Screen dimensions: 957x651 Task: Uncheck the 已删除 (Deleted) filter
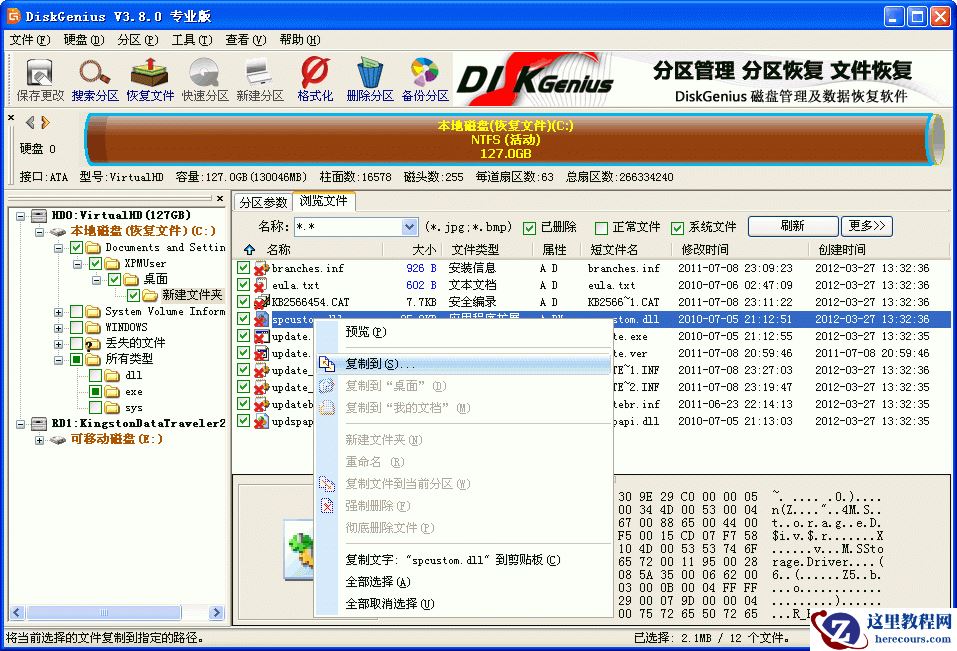coord(531,226)
